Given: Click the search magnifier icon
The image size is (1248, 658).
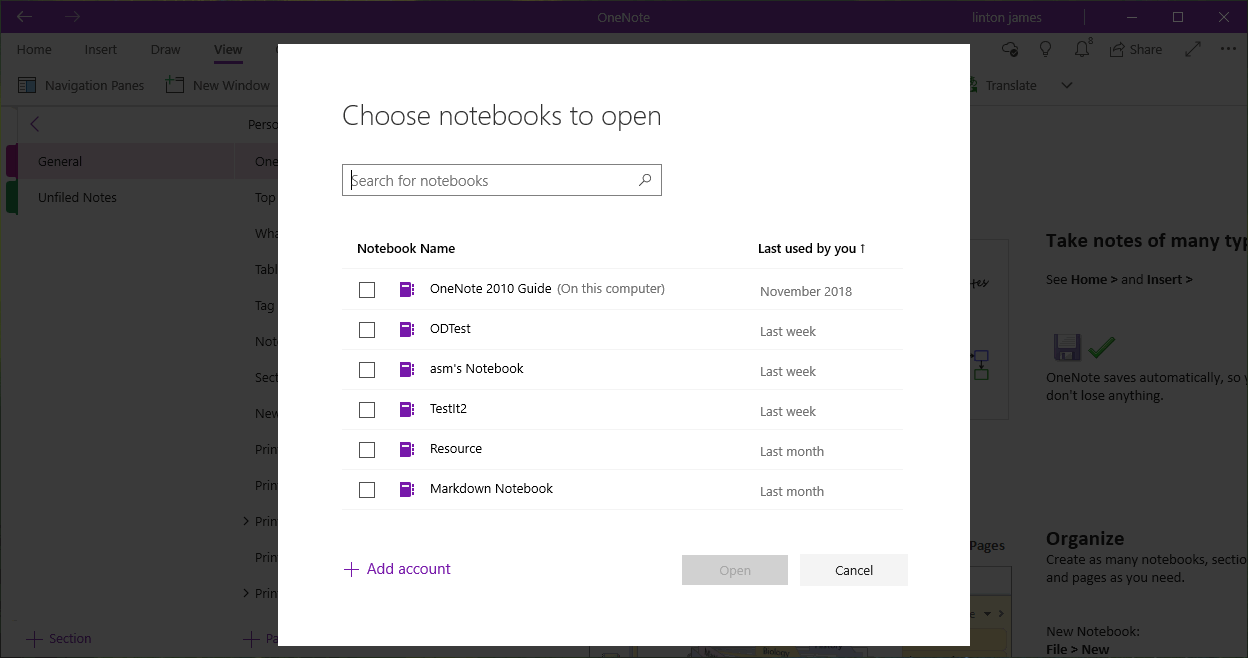Looking at the screenshot, I should point(645,180).
